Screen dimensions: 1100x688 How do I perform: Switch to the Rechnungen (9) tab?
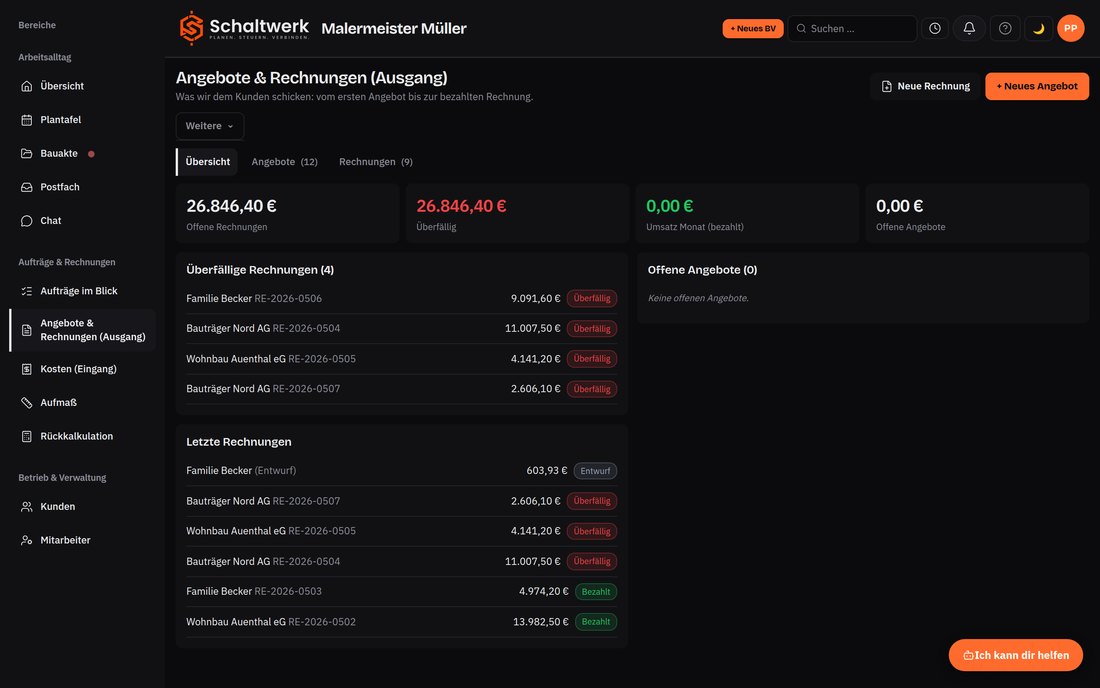coord(375,162)
